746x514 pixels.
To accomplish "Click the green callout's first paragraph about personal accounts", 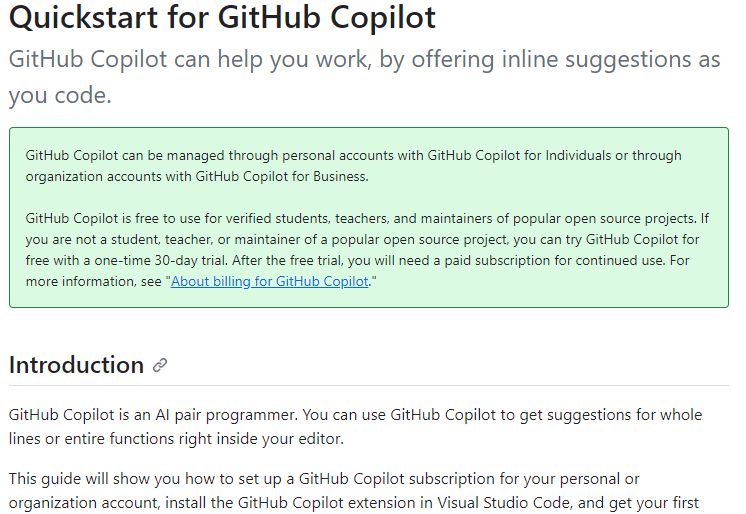I will tap(353, 166).
